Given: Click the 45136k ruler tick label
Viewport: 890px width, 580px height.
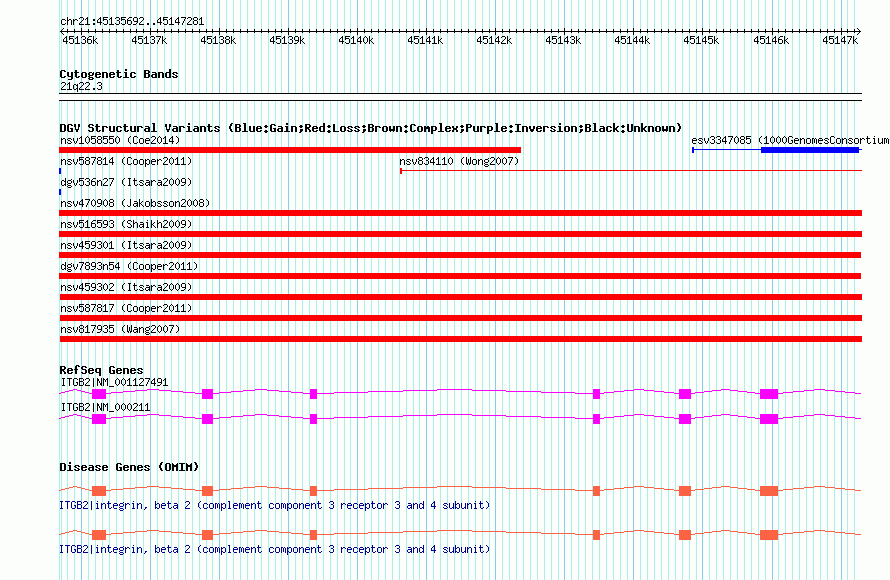Looking at the screenshot, I should coord(80,40).
